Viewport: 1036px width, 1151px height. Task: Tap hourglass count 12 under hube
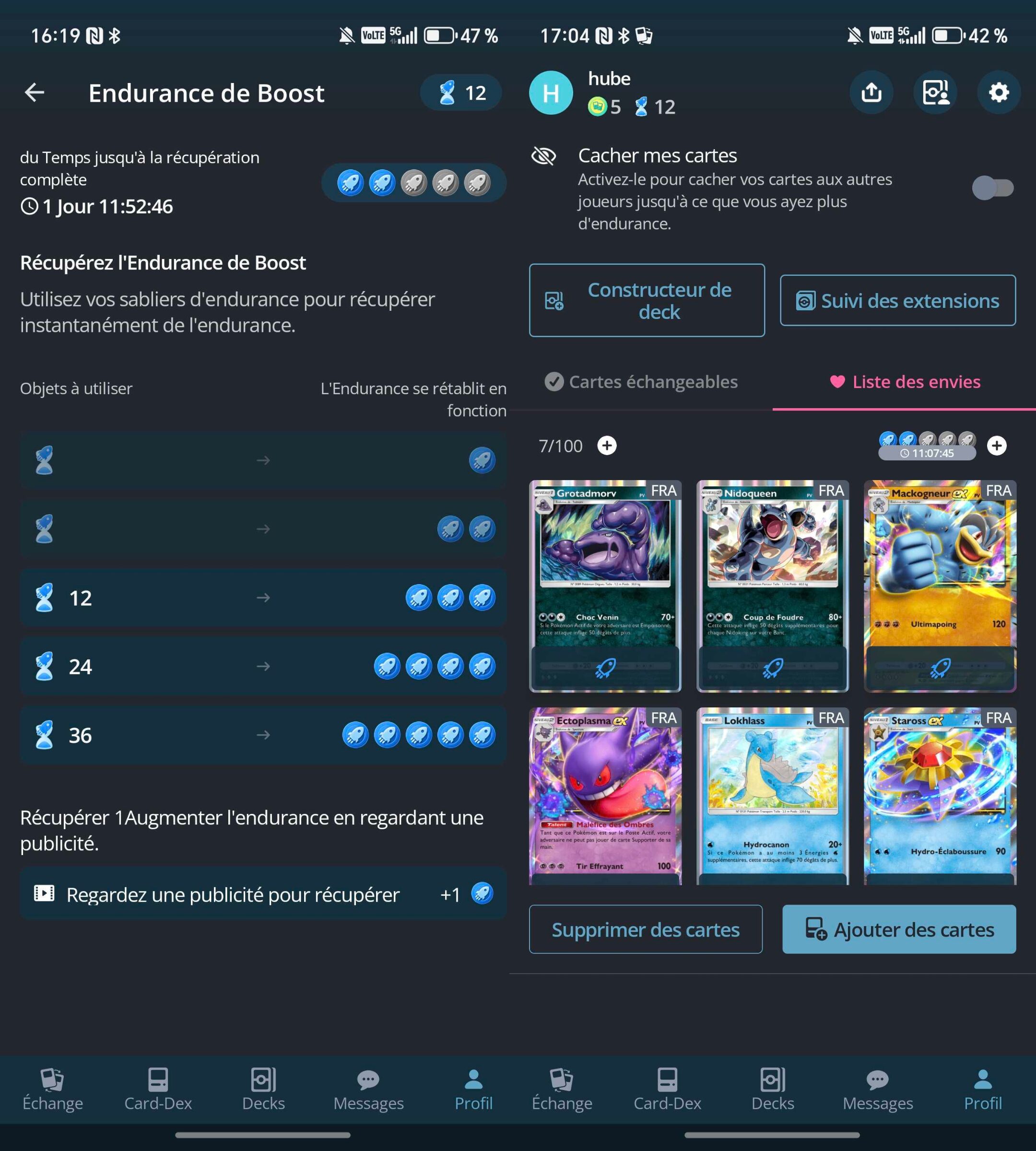tap(655, 106)
